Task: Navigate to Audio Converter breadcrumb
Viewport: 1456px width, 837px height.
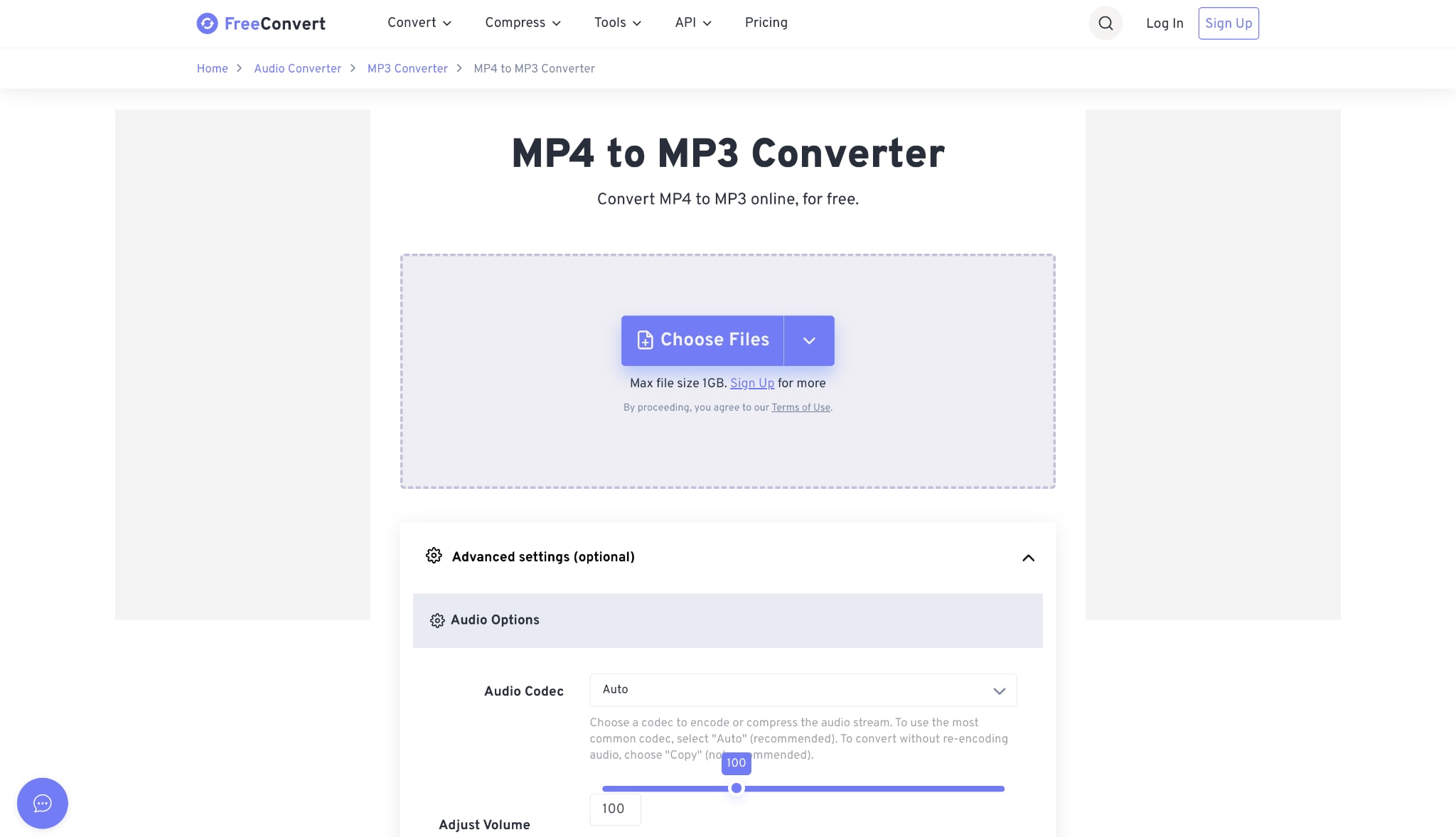Action: point(298,68)
